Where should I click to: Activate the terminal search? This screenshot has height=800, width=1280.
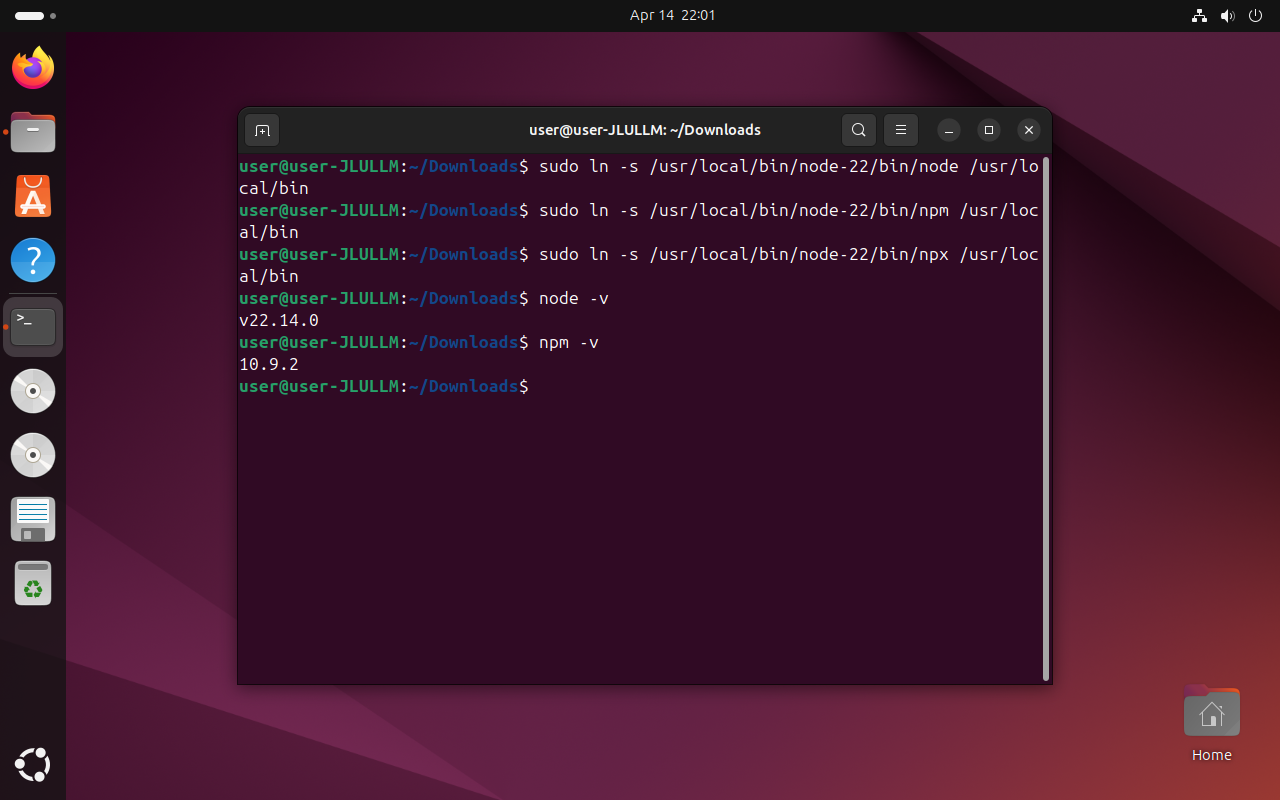[x=858, y=130]
